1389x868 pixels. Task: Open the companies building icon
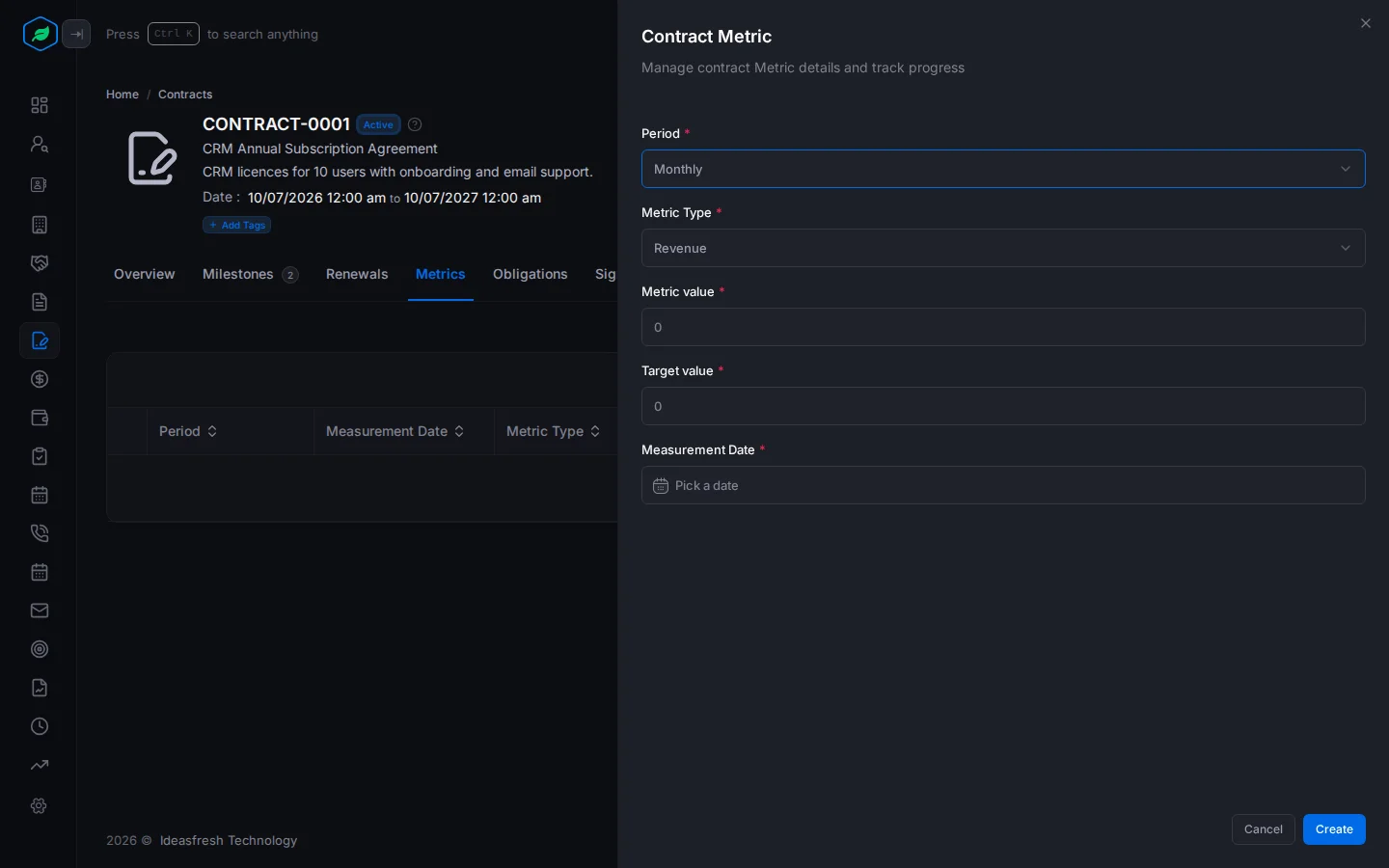click(x=40, y=225)
